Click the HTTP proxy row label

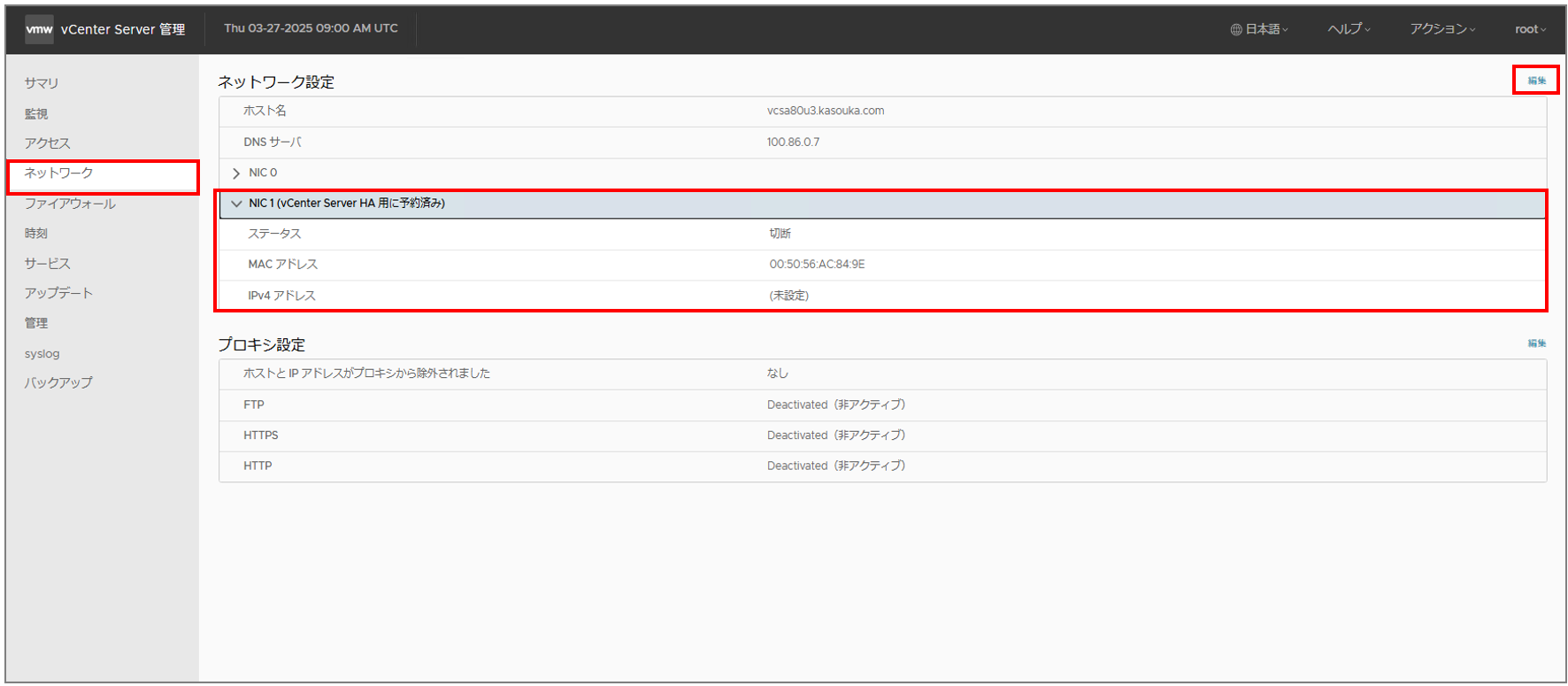[257, 466]
